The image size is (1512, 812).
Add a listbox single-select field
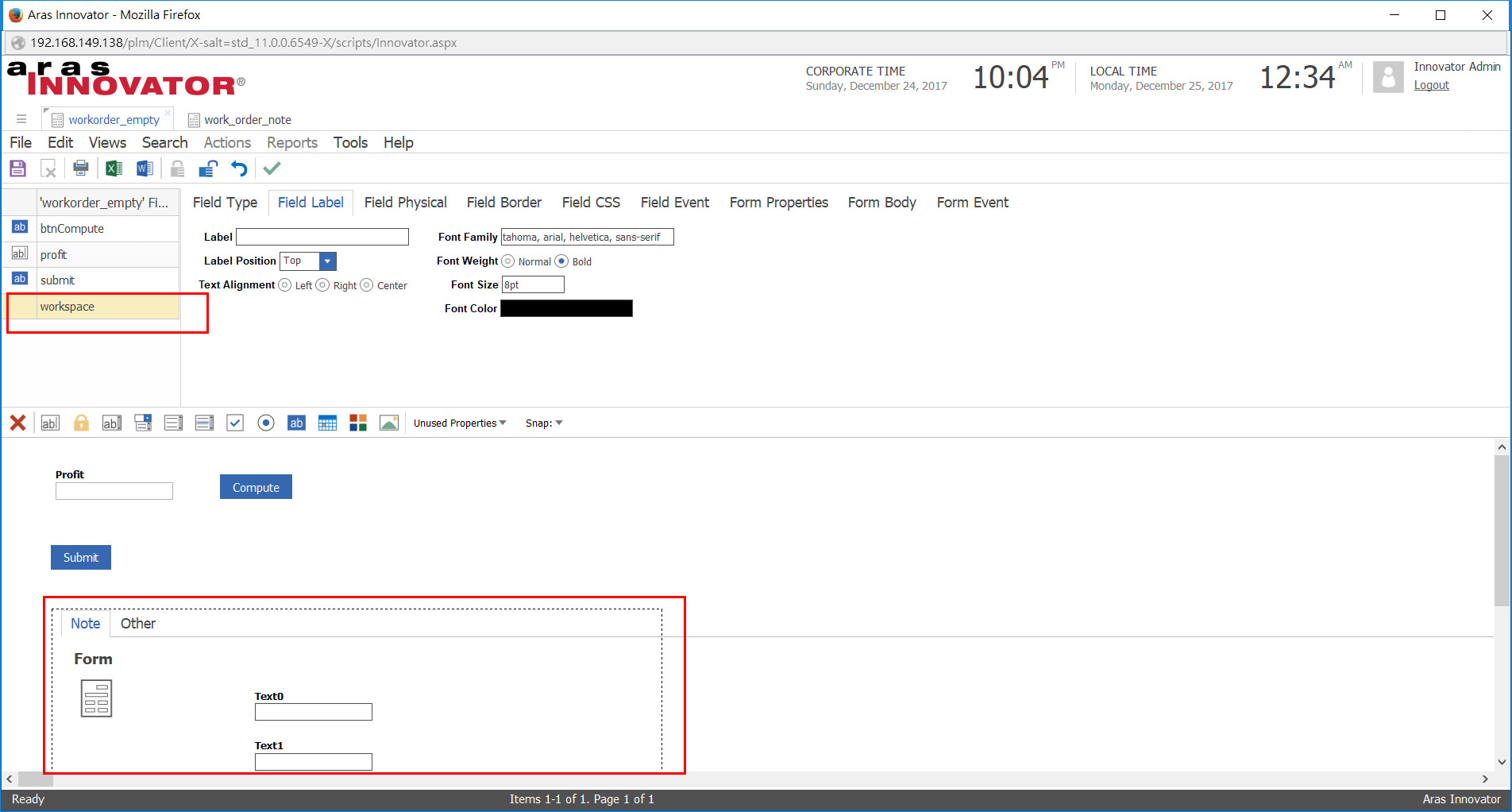[x=173, y=423]
